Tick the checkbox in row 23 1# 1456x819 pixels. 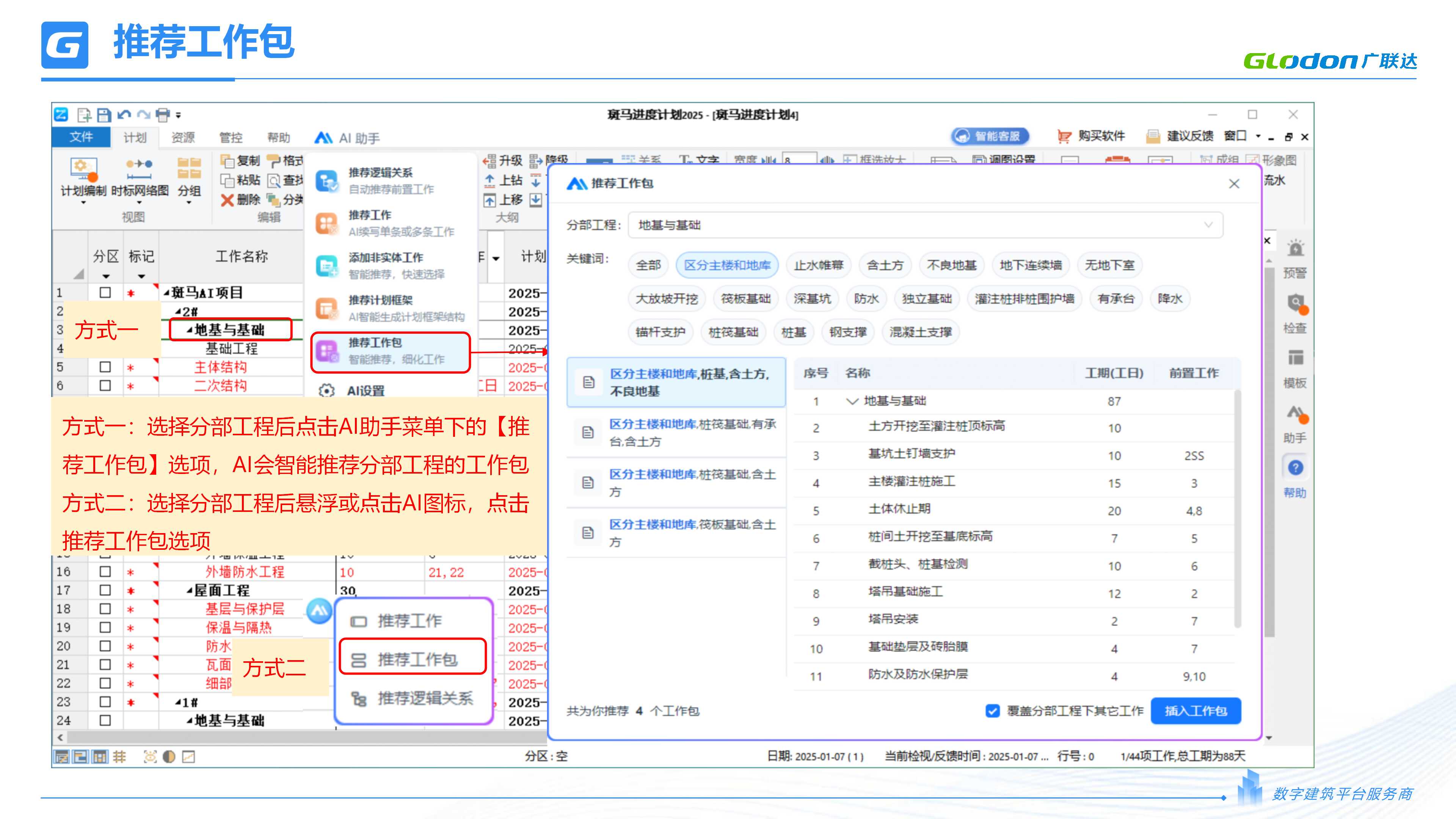coord(105,702)
